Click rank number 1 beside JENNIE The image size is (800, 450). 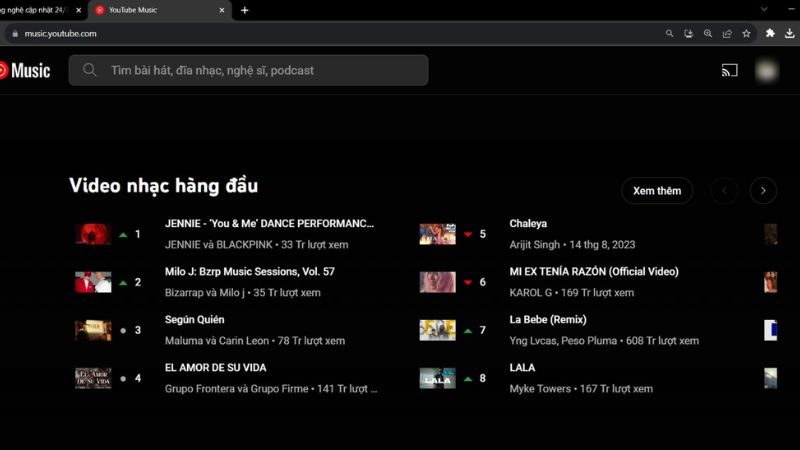tap(138, 234)
